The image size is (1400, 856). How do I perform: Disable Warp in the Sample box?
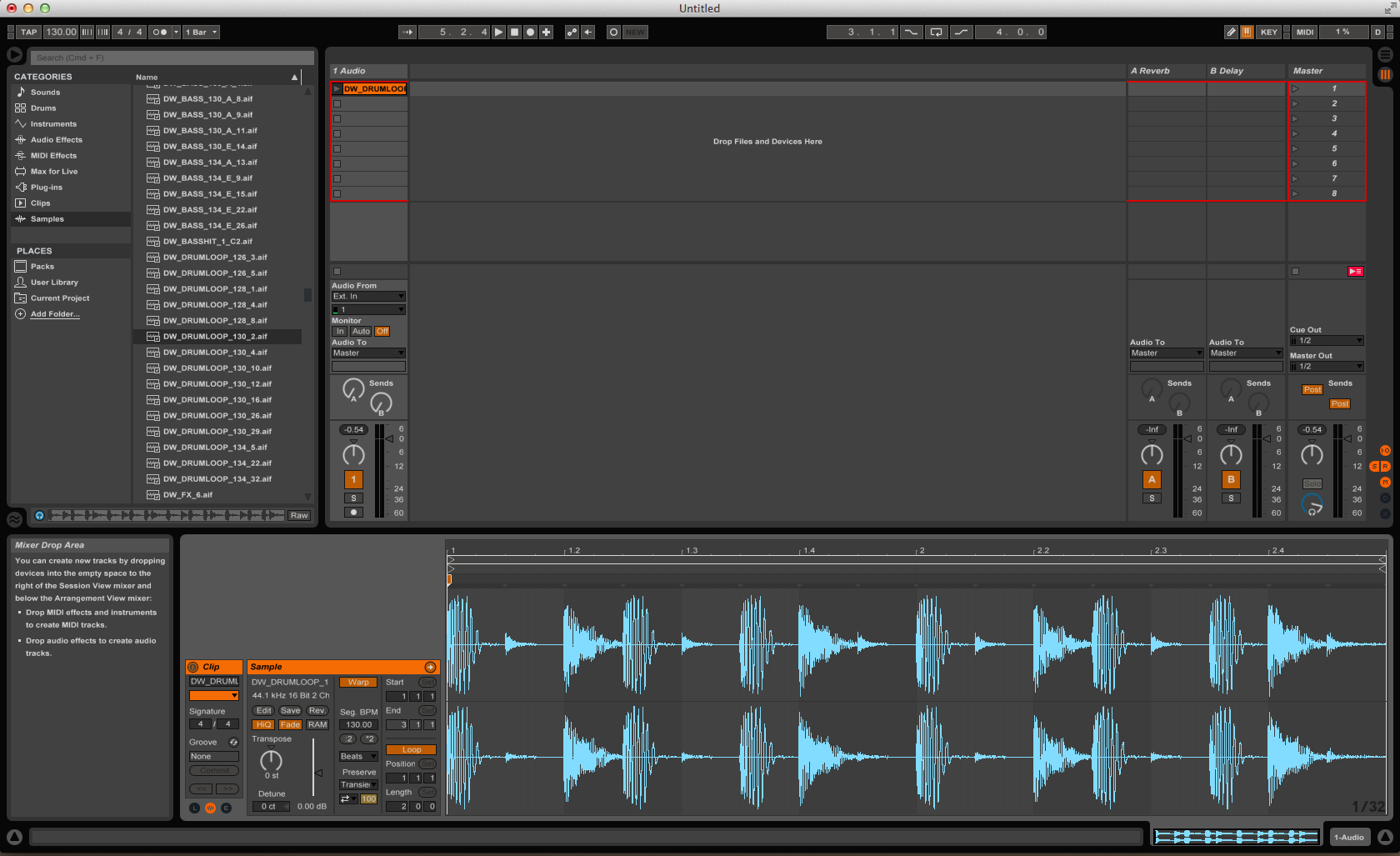[357, 682]
